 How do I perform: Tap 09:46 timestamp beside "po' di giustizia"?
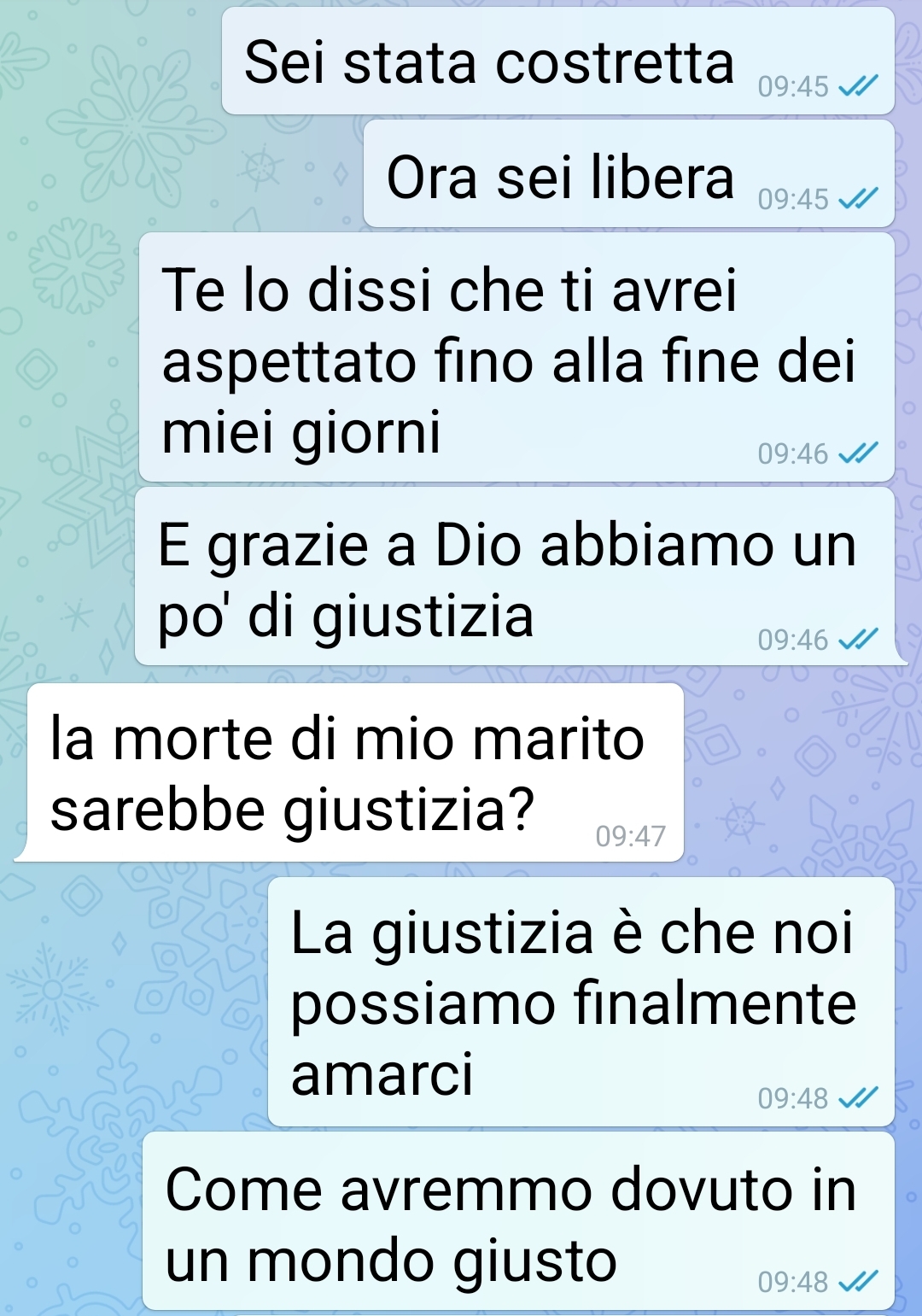click(x=793, y=640)
